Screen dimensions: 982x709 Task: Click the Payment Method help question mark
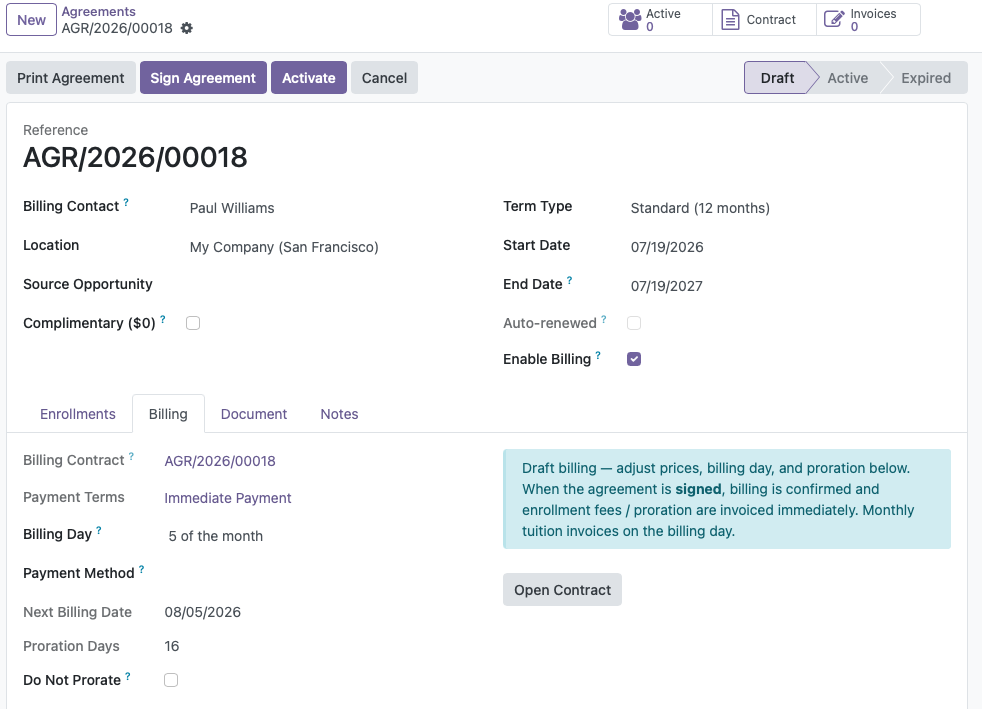tap(142, 569)
